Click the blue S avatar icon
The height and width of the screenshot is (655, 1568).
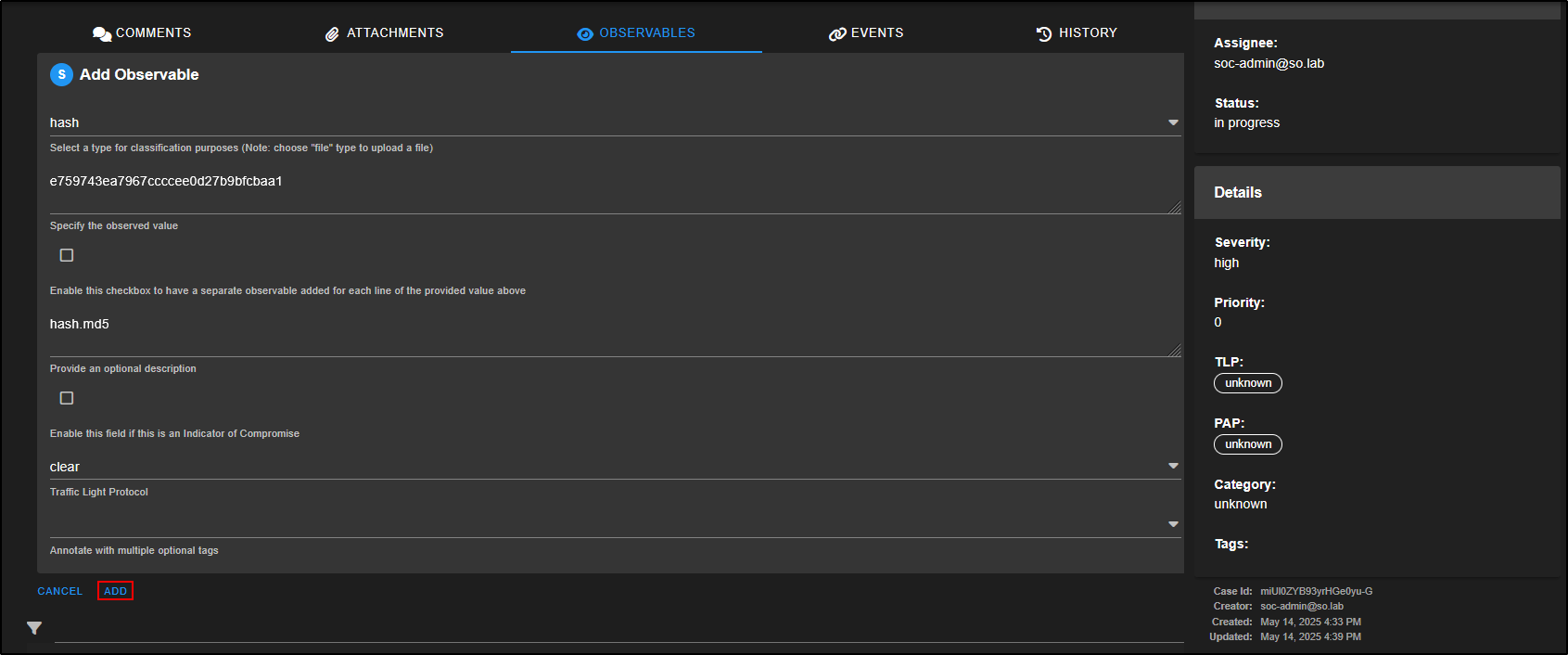[61, 74]
